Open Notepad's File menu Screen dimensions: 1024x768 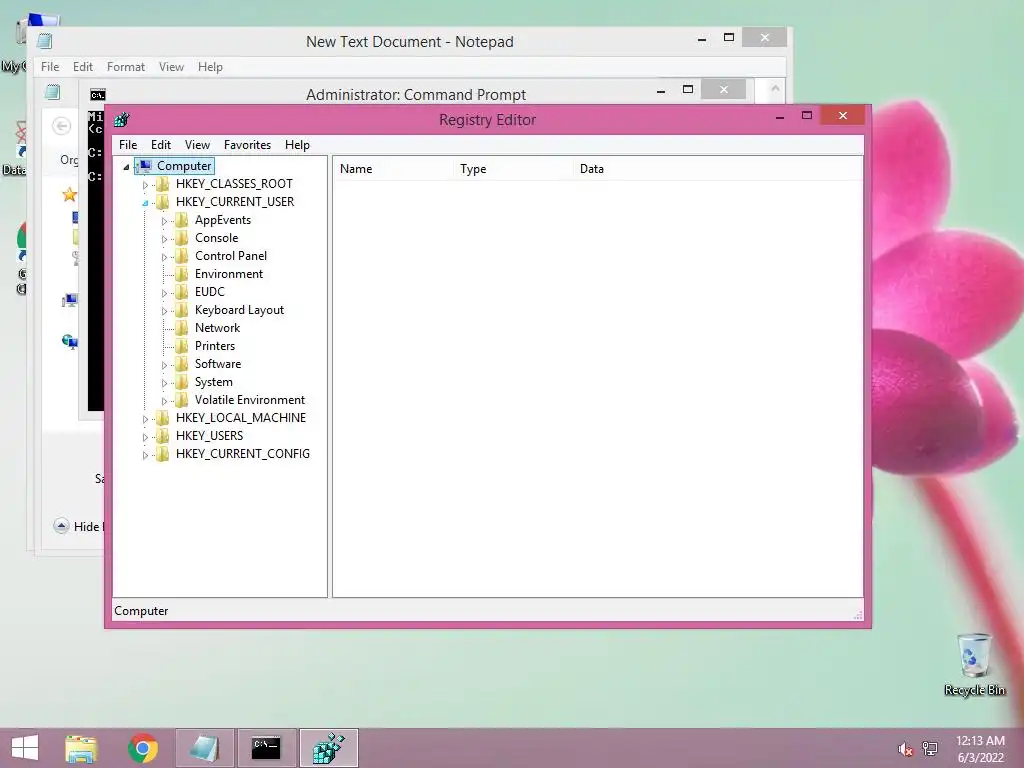click(x=50, y=67)
